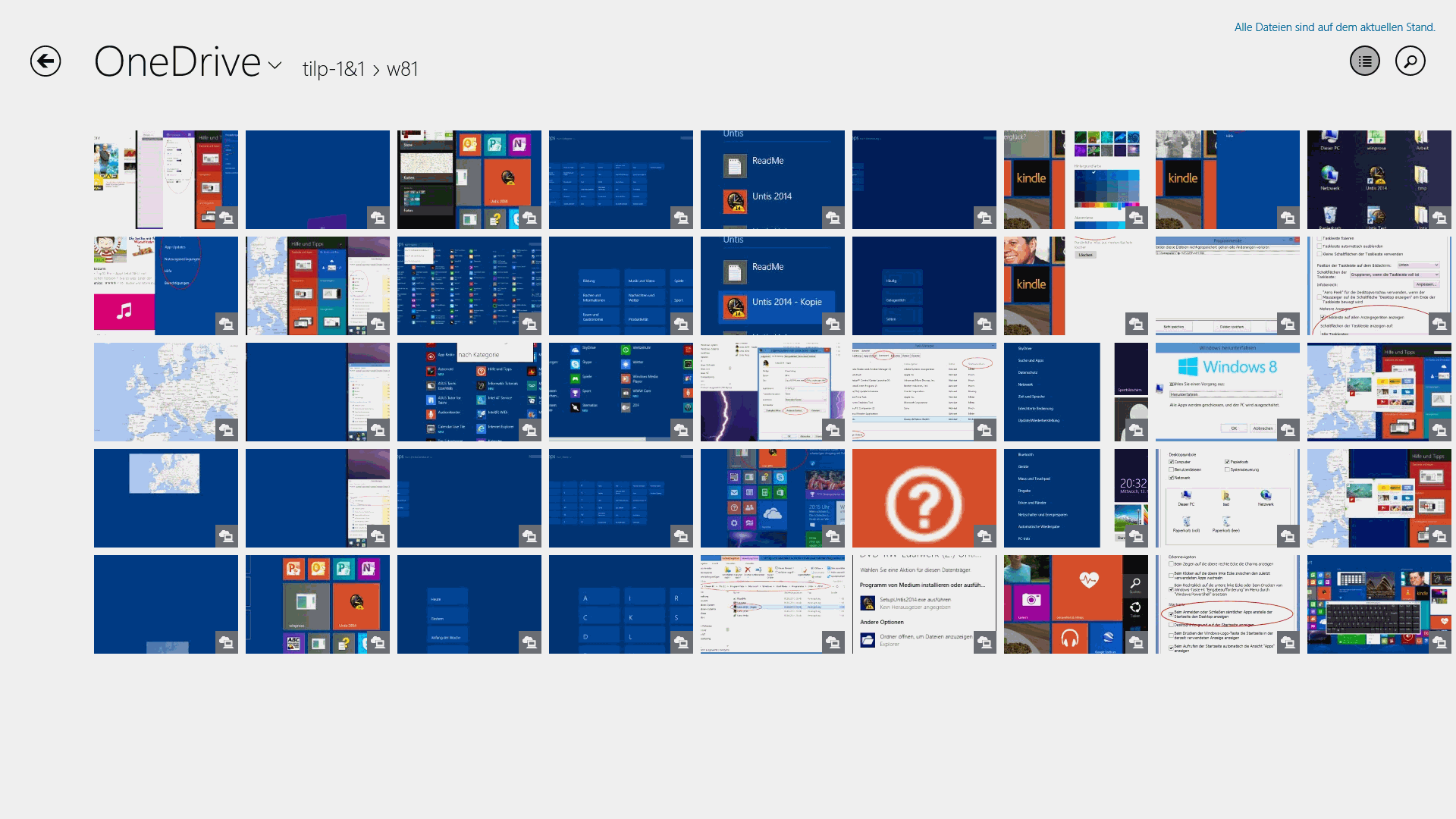The image size is (1456, 819).
Task: Click the back arrow button
Action: tap(45, 61)
